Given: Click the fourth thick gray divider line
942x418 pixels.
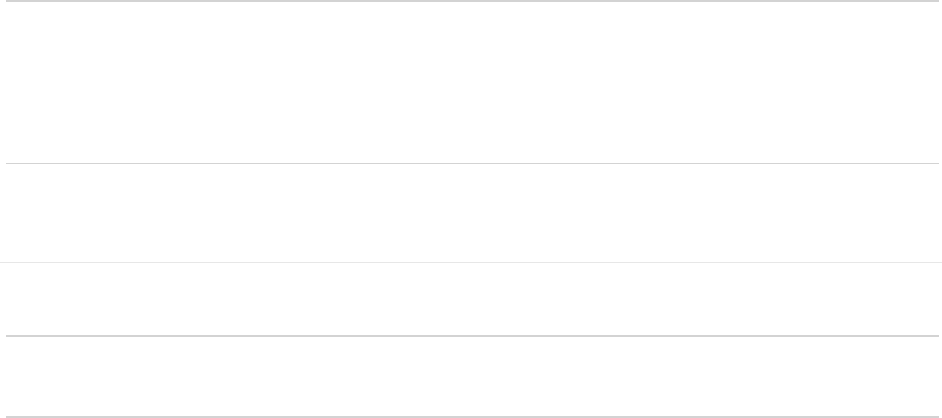Looking at the screenshot, I should click(471, 336).
